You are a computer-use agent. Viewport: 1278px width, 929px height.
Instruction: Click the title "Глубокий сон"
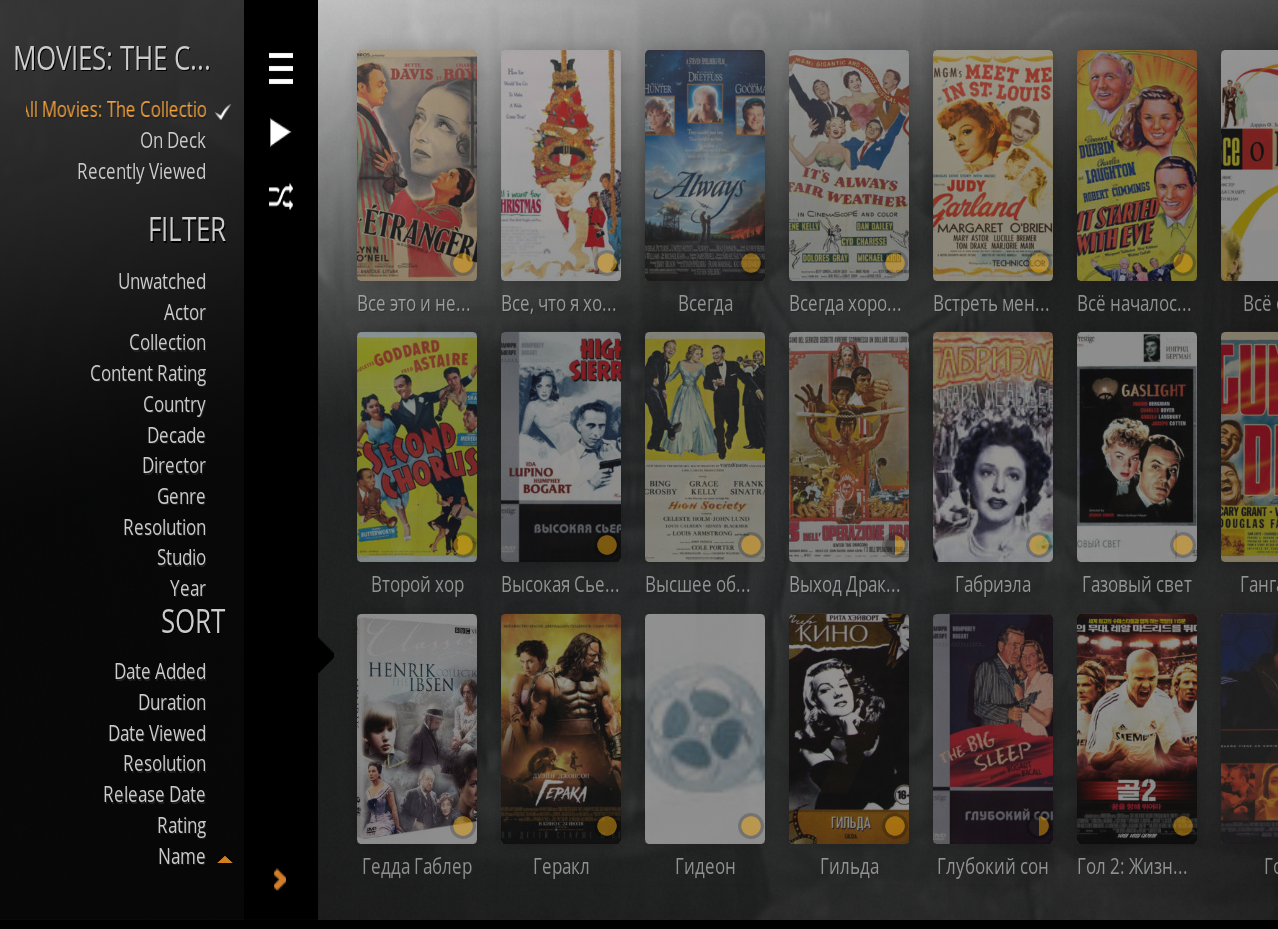(993, 867)
